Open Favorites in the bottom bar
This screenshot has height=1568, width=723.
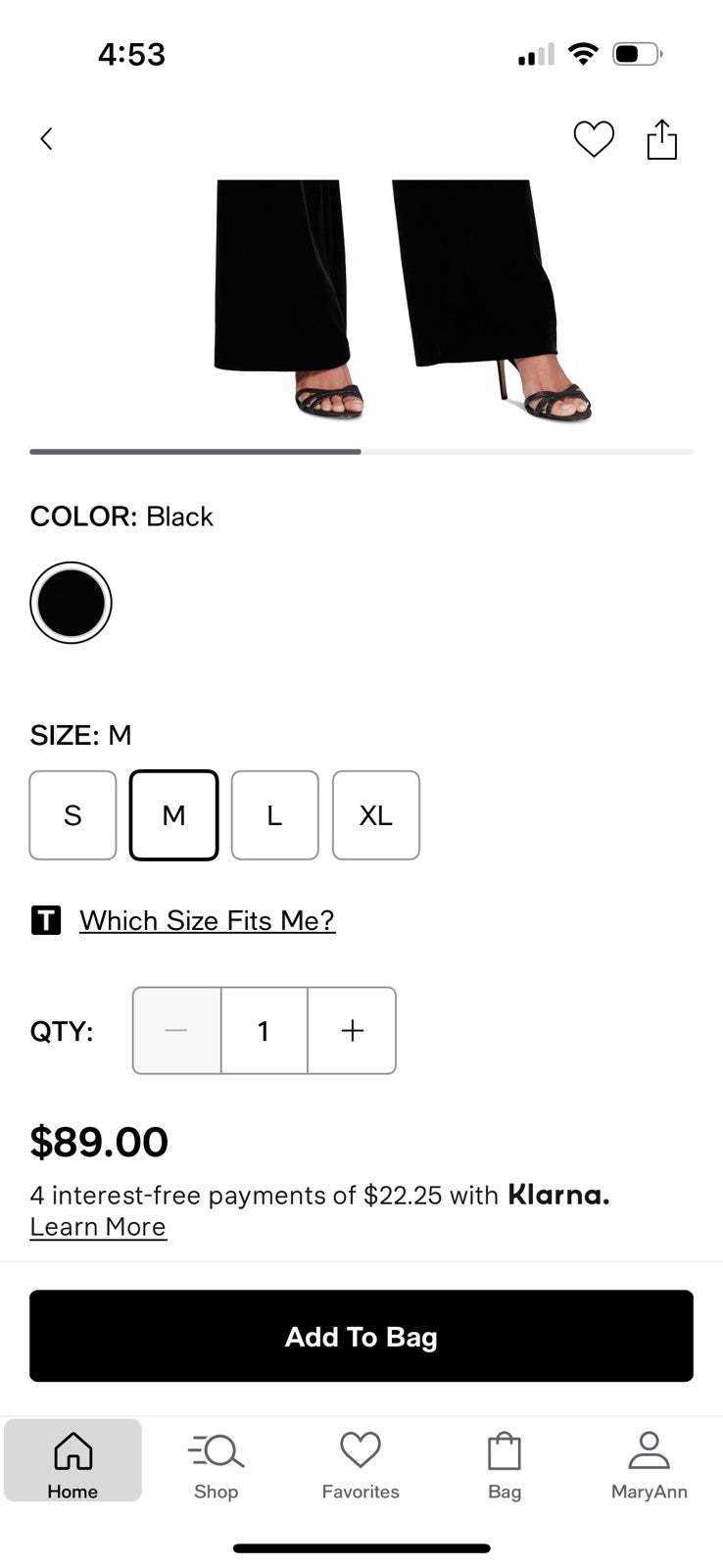(361, 1465)
